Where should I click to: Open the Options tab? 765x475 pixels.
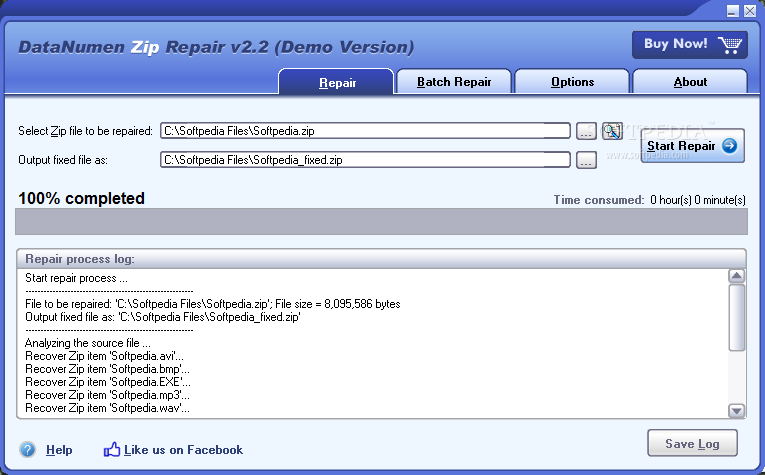[x=572, y=81]
